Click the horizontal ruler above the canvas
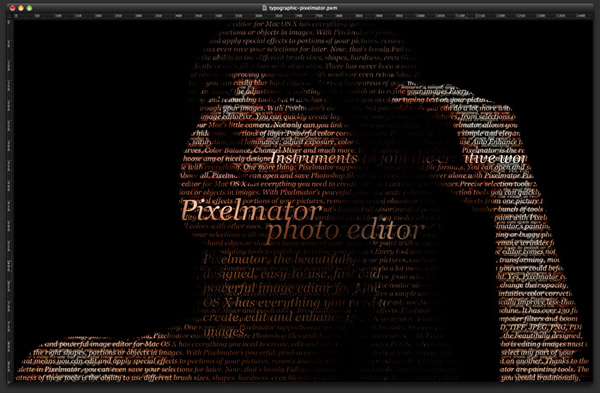Screen dimensions: 600x393 click(303, 16)
